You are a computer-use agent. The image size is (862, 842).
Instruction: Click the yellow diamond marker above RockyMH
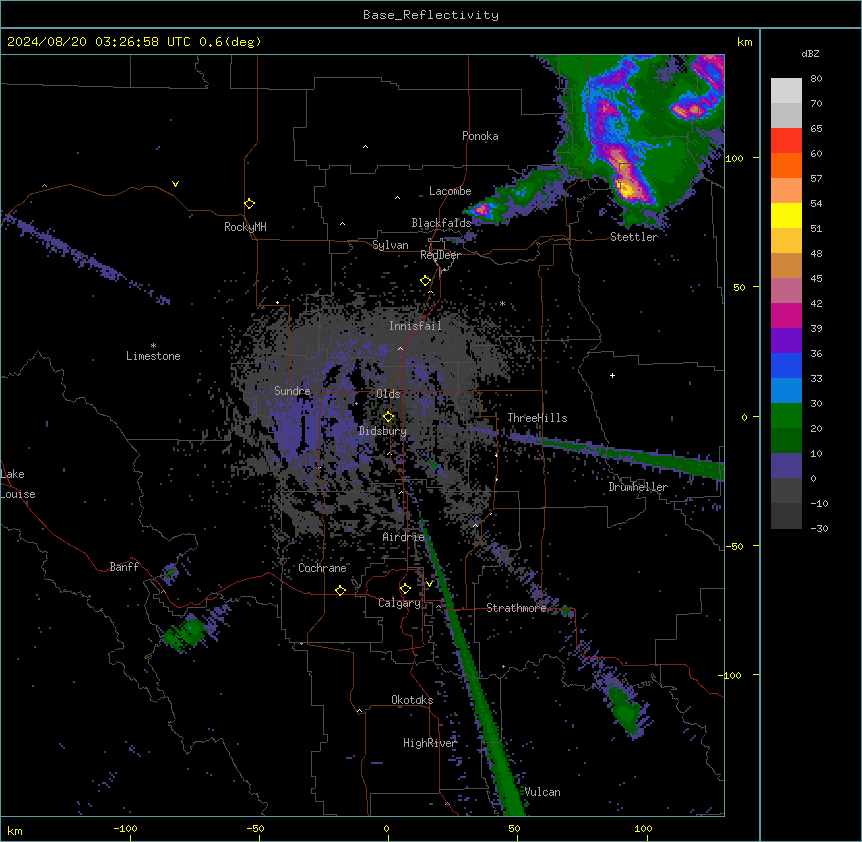pyautogui.click(x=249, y=204)
